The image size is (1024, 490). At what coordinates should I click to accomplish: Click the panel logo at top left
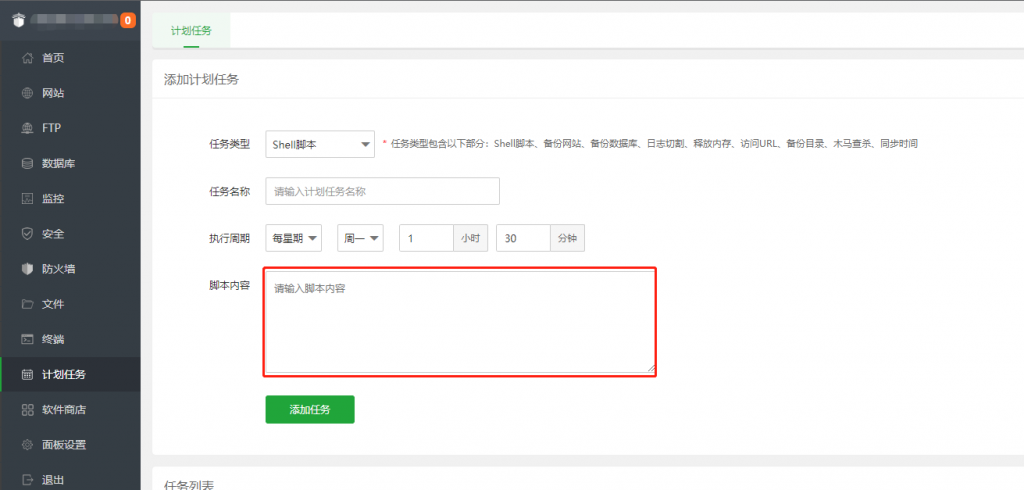point(19,20)
